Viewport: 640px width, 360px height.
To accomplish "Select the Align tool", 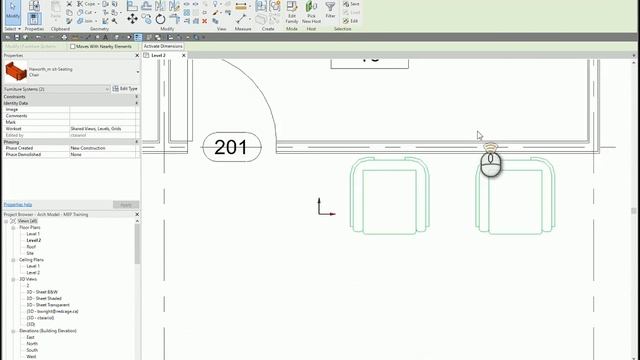I will click(x=132, y=6).
